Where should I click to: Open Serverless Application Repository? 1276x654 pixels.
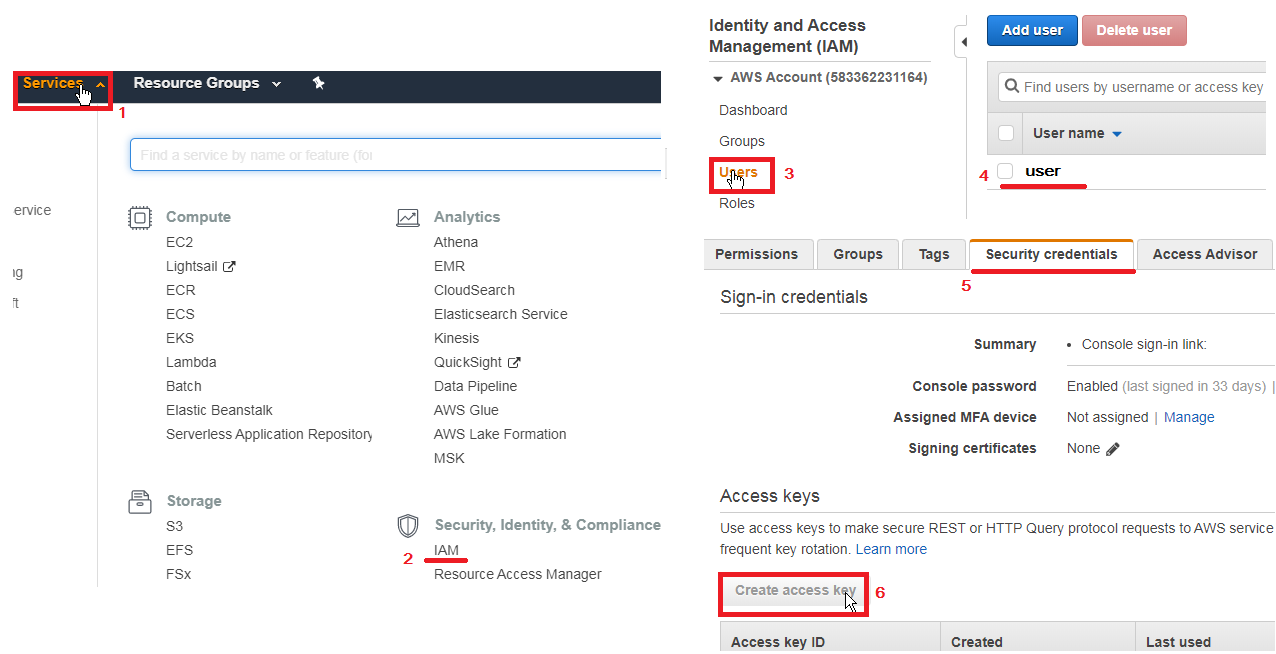[269, 434]
